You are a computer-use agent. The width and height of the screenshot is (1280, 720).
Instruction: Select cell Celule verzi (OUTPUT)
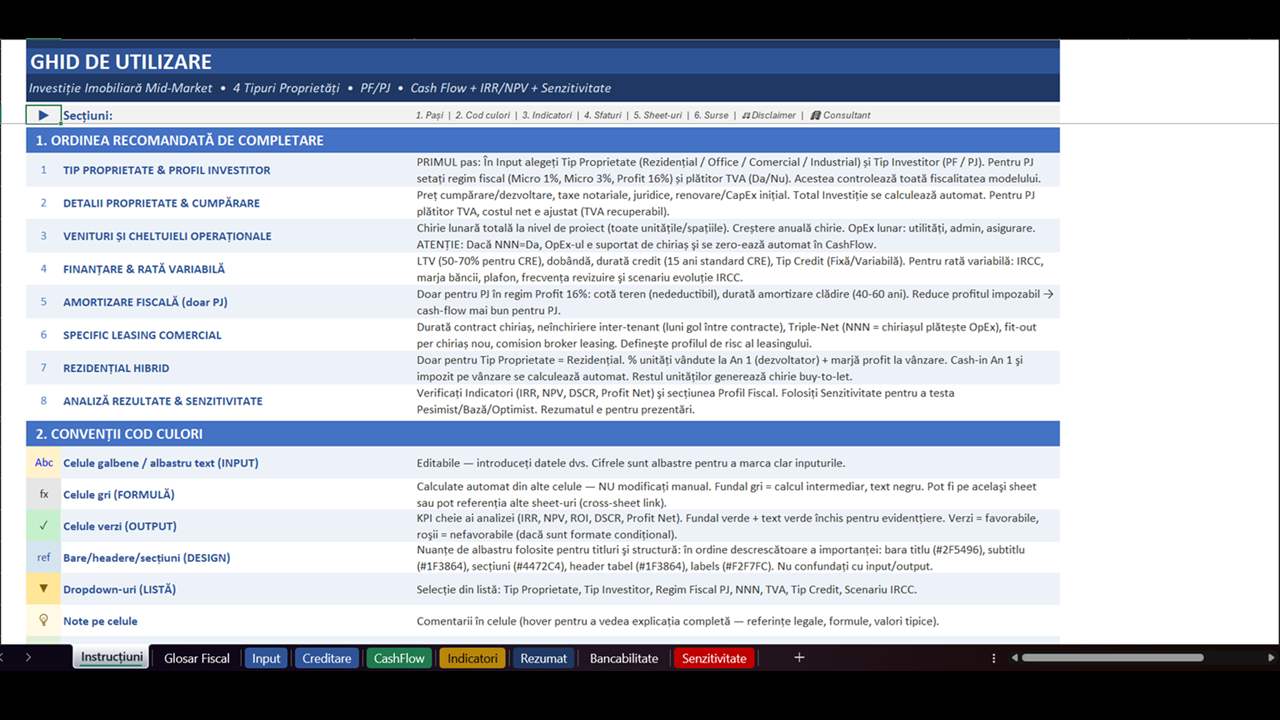[238, 526]
